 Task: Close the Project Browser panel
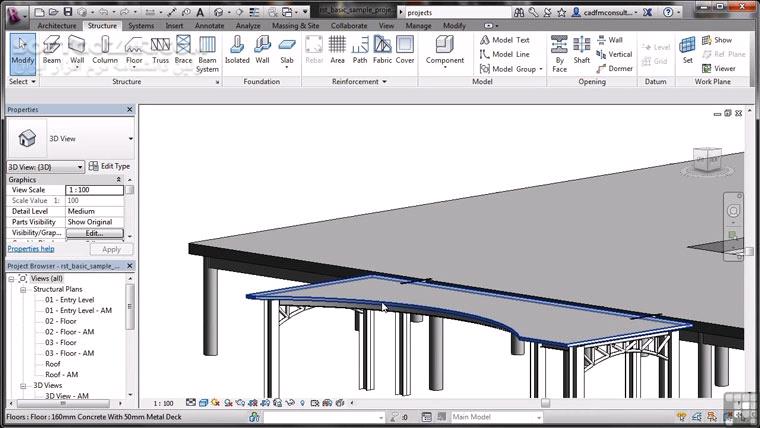click(129, 266)
